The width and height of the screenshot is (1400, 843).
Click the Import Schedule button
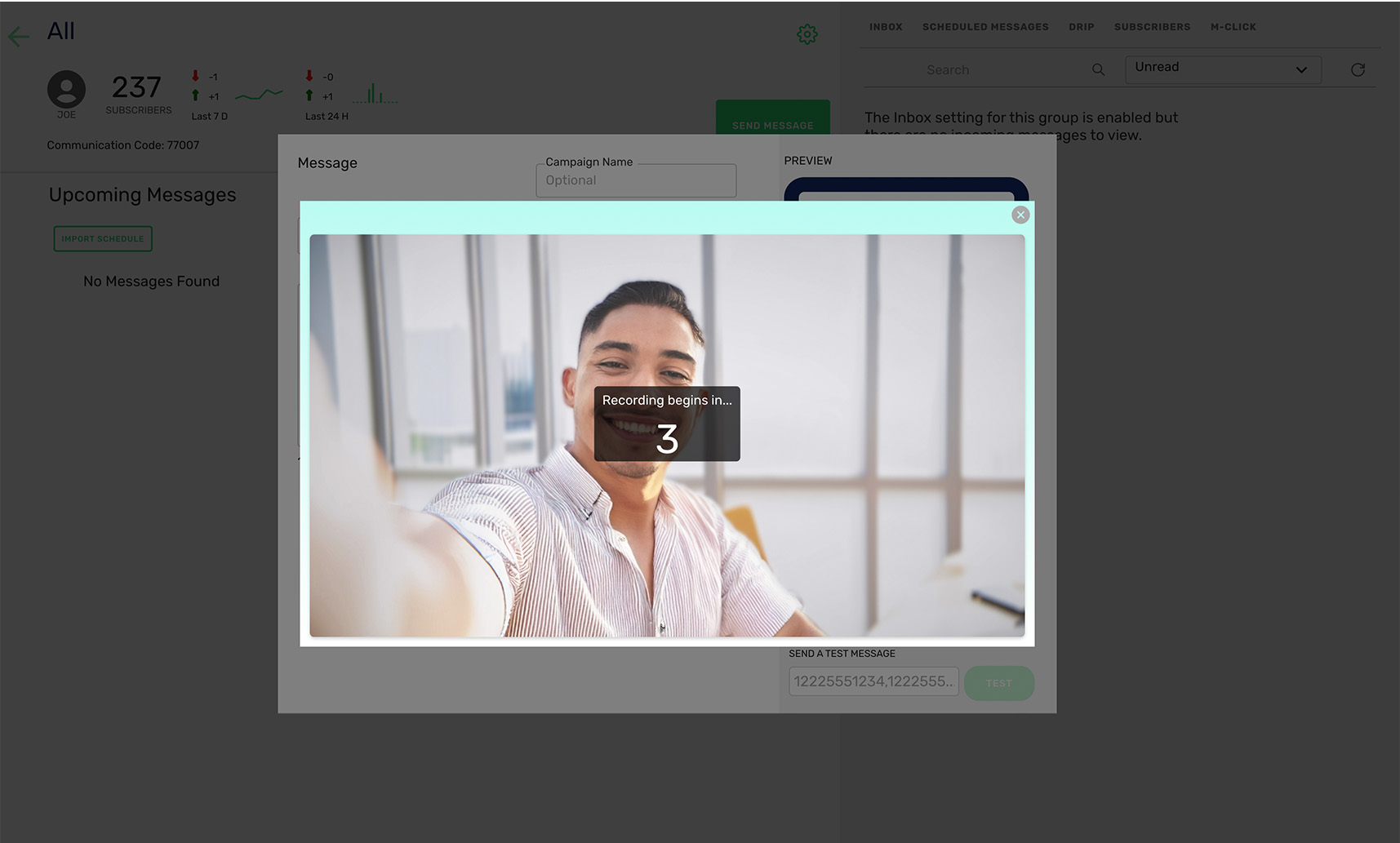tap(103, 238)
